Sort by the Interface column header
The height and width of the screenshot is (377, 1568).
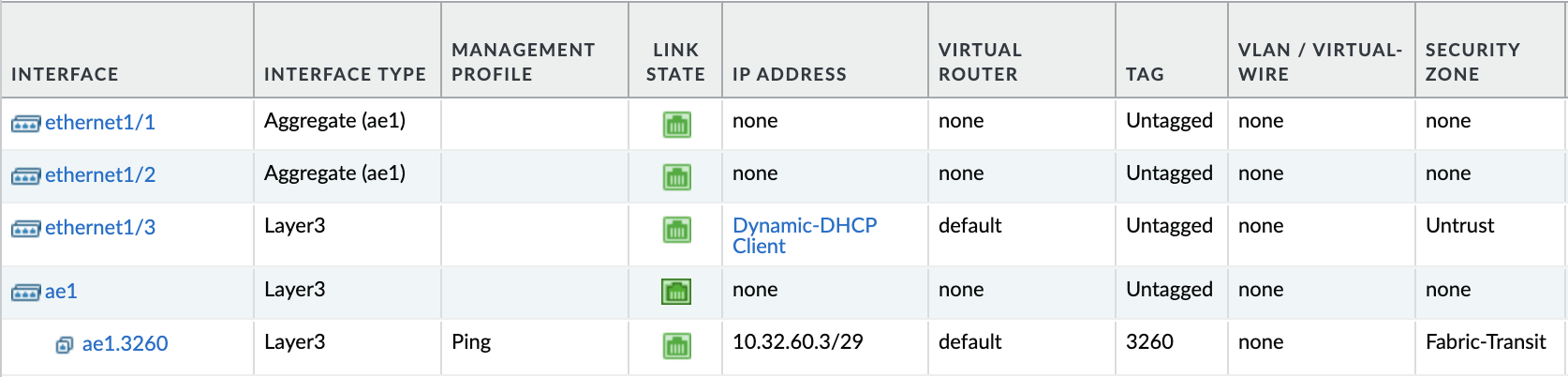(65, 74)
